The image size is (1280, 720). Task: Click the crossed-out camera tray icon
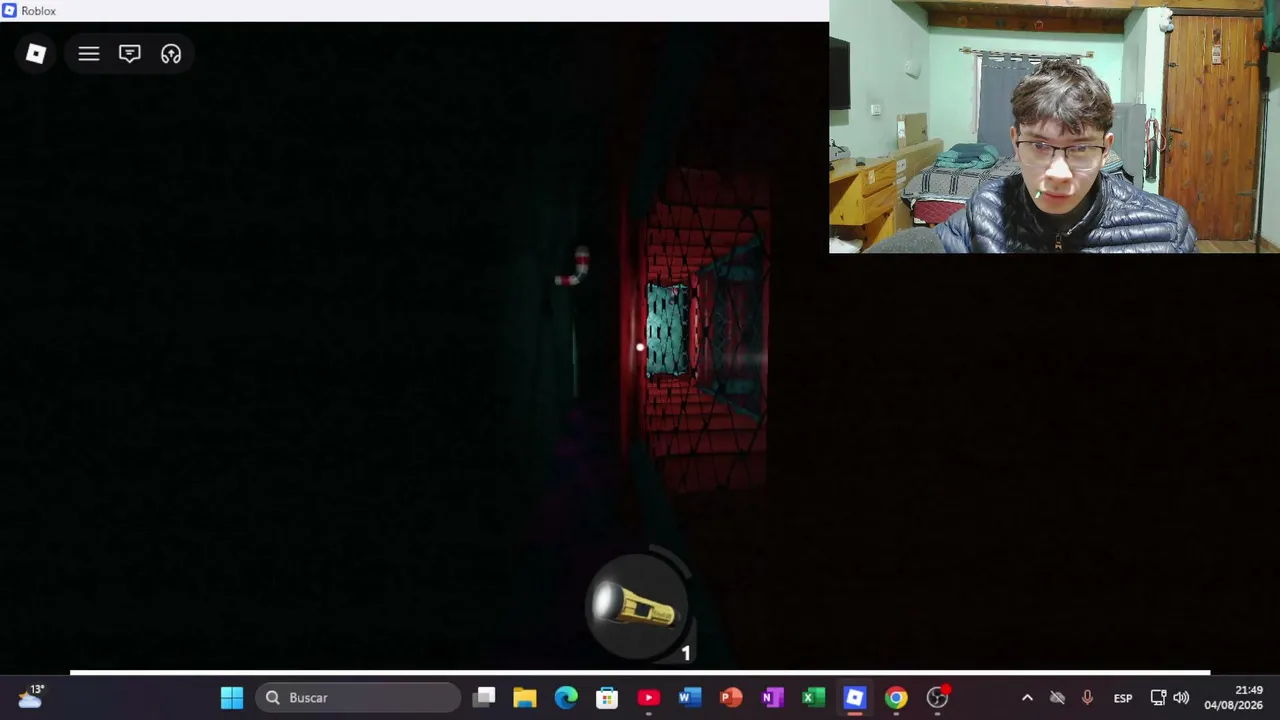pyautogui.click(x=1057, y=698)
